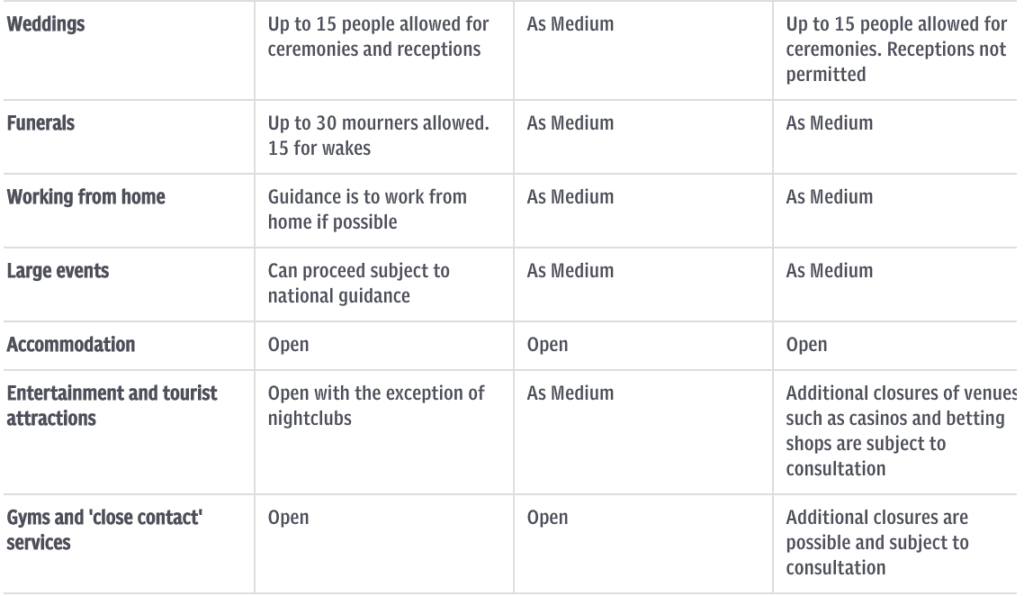The image size is (1024, 596).
Task: Click 'Guidance is to work from home if possible'
Action: click(367, 209)
